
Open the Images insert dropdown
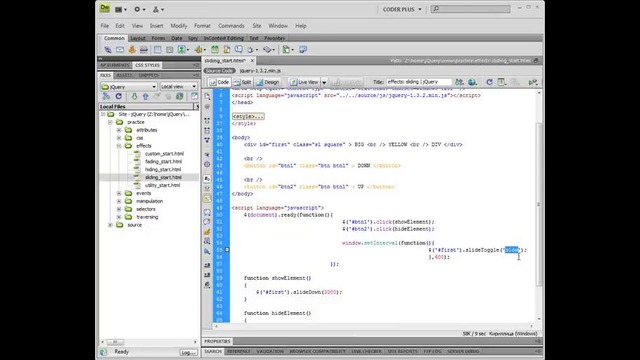(x=183, y=49)
